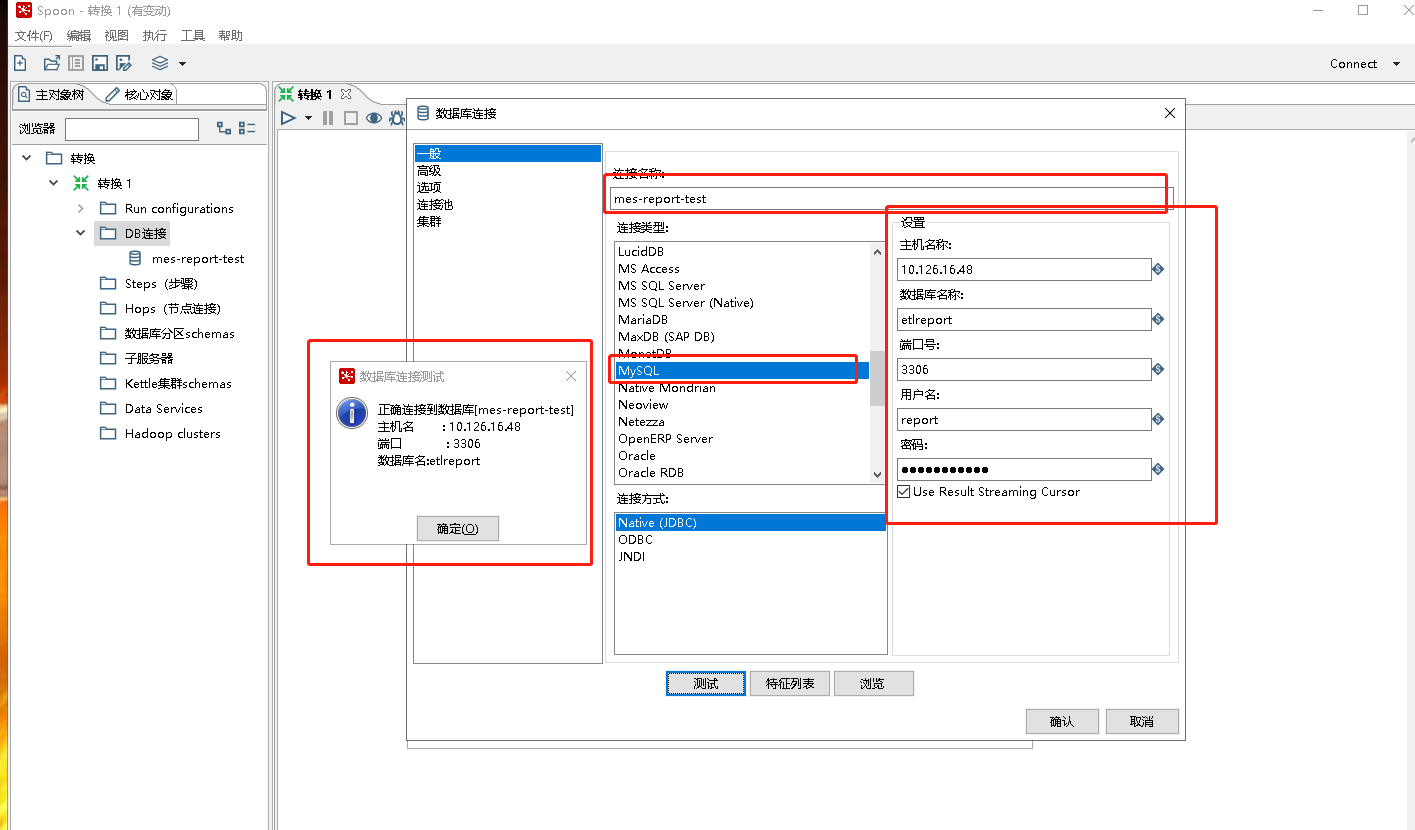Select the 数据库分区schemas folder
Screen dimensions: 1415x830
180,333
